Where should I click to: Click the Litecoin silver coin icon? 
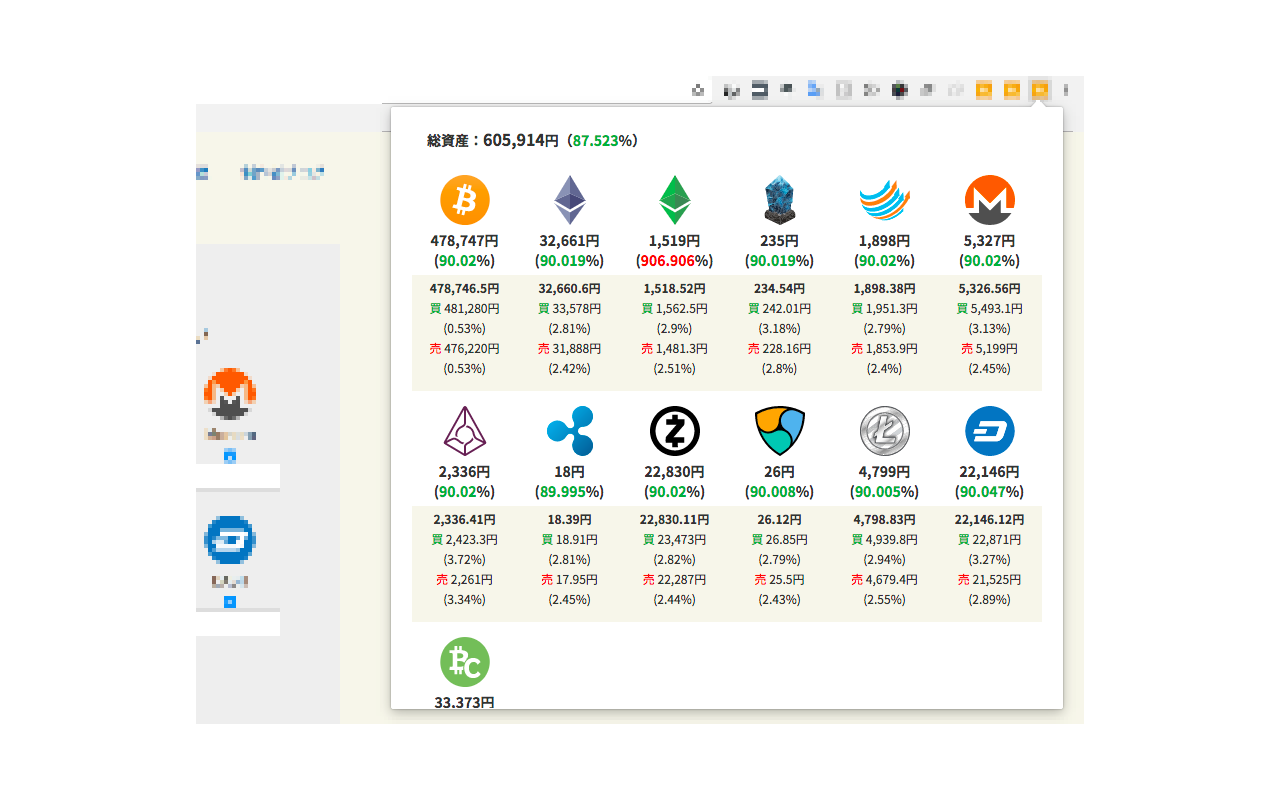click(885, 431)
